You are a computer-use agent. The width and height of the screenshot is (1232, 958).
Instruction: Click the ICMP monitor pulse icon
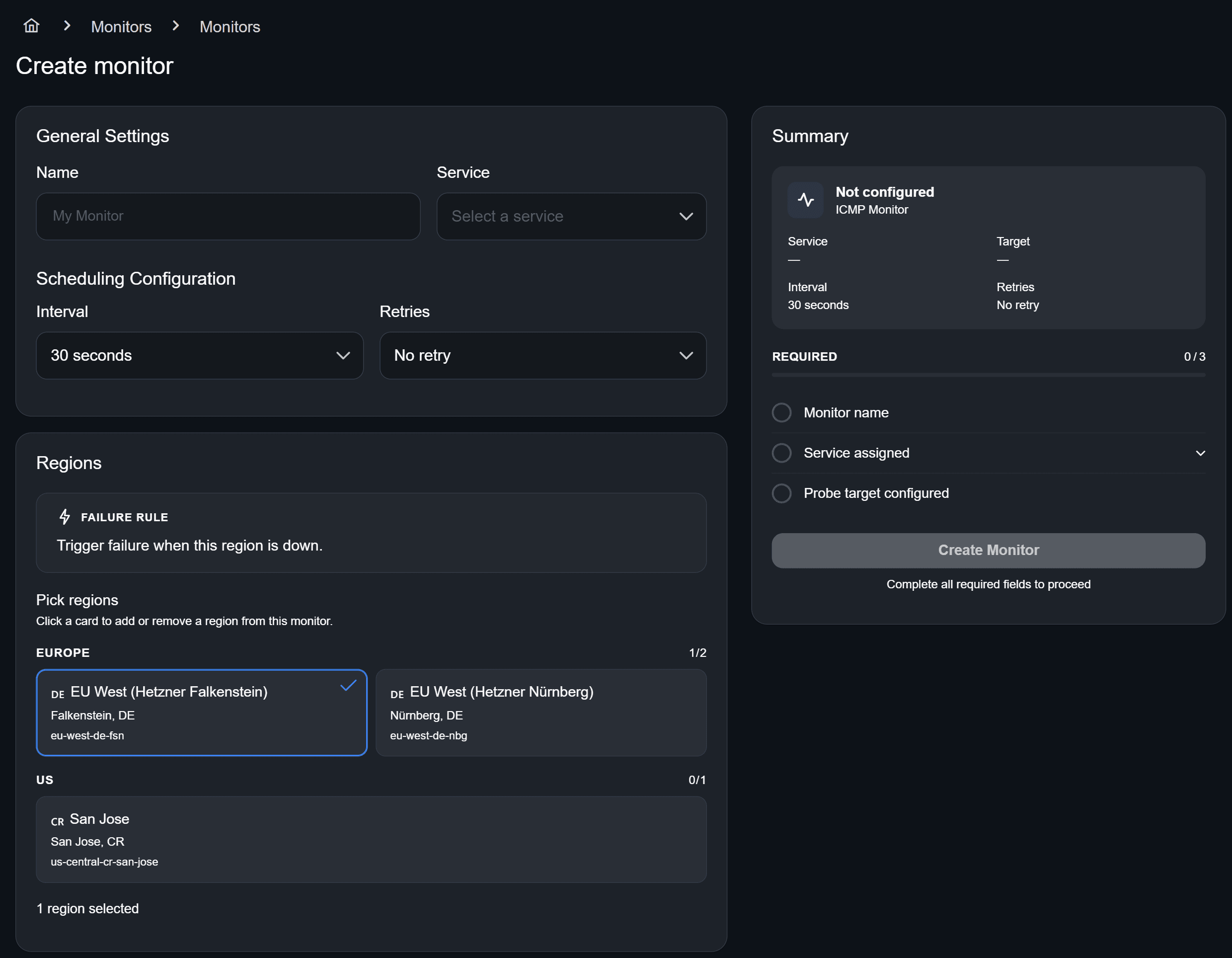(806, 200)
